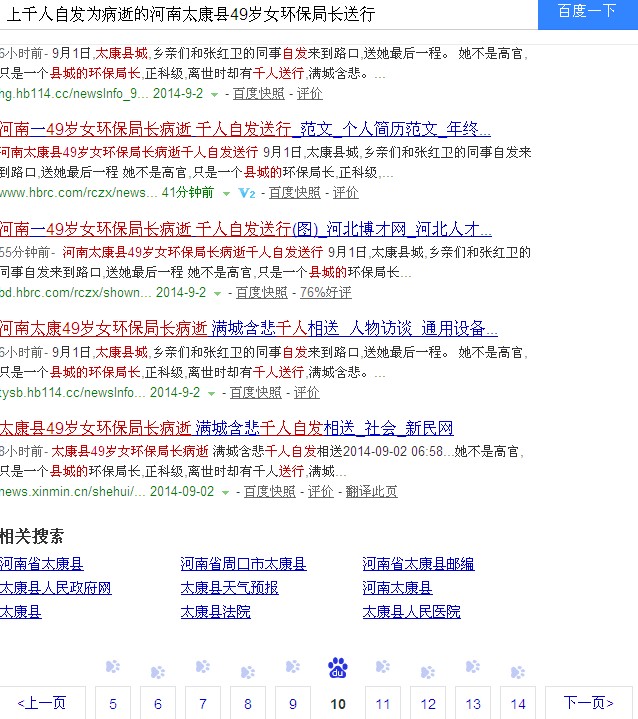
Task: Jump to results page 9
Action: [x=293, y=703]
